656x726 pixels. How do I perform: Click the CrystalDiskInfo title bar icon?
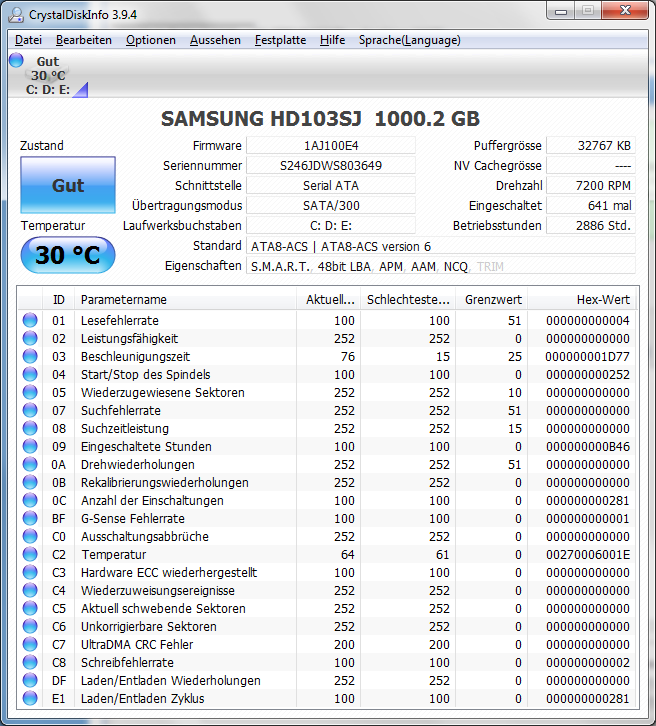tap(16, 15)
